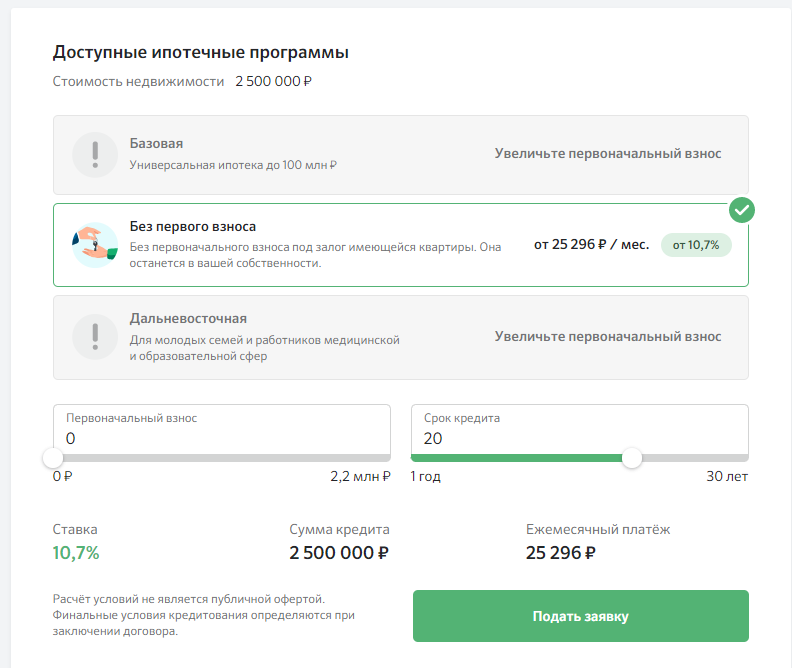Click the 30 лет maximum term label
The width and height of the screenshot is (792, 668).
(727, 477)
